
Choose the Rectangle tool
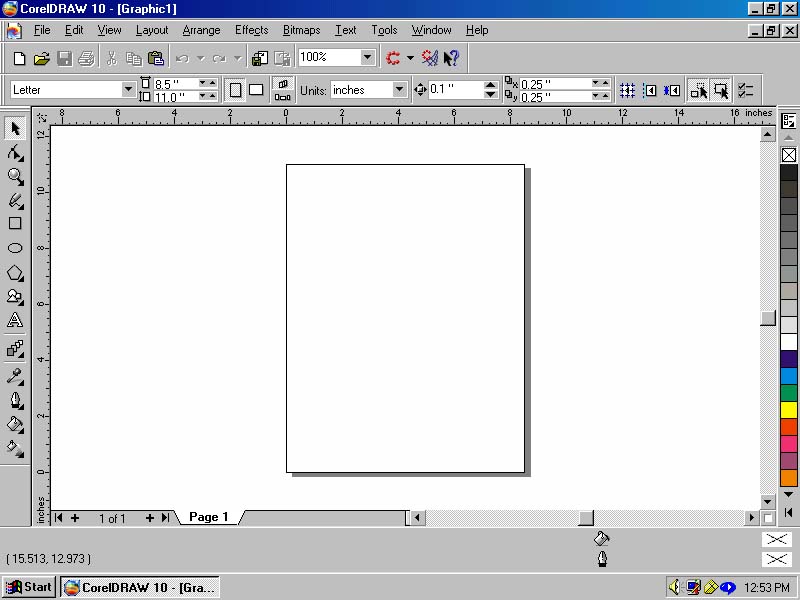coord(15,224)
